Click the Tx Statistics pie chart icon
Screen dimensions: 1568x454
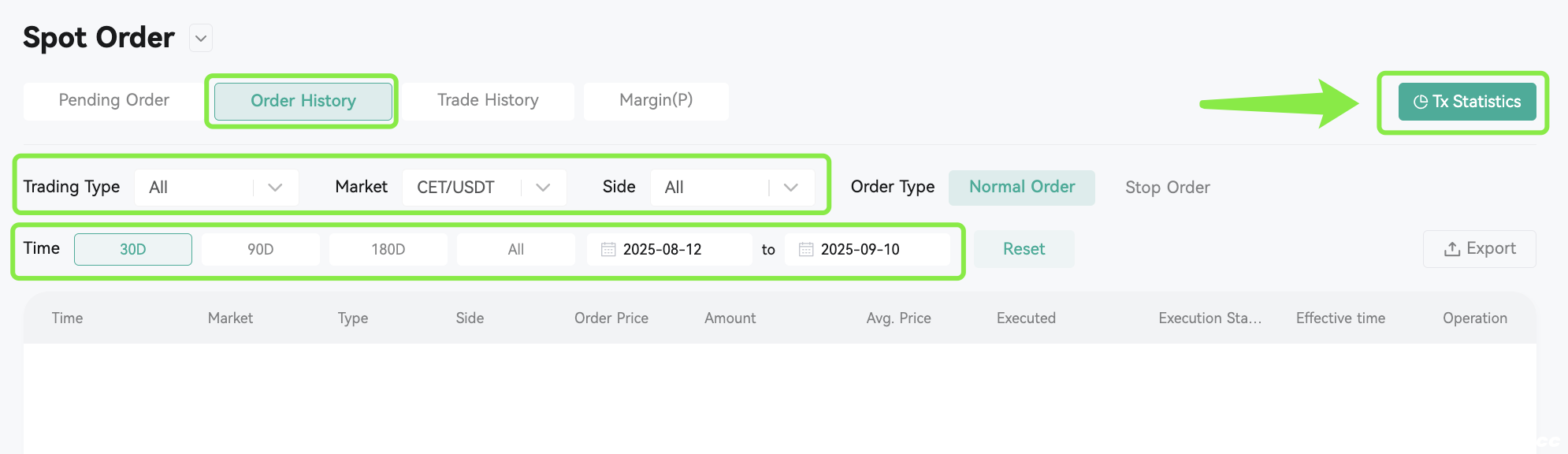(x=1421, y=102)
